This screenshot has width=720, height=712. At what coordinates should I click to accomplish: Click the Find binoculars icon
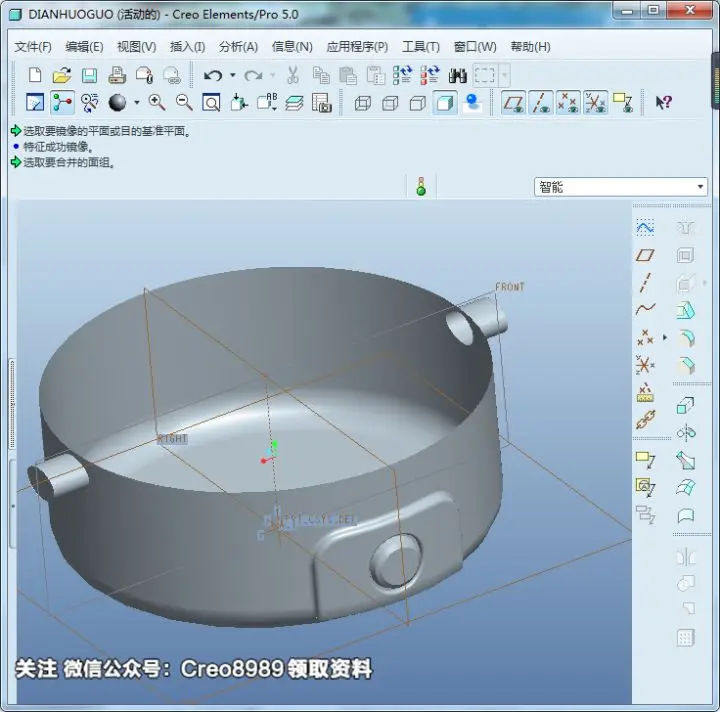click(x=457, y=75)
